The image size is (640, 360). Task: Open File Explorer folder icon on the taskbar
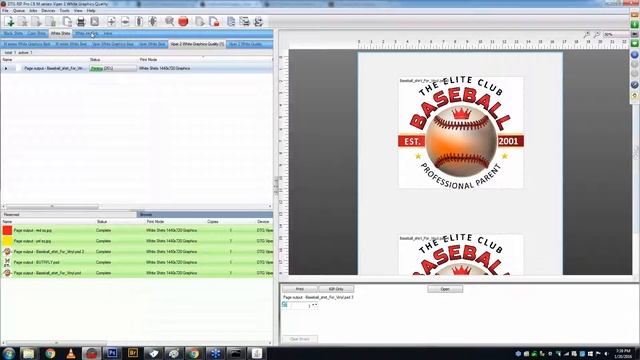click(x=29, y=353)
